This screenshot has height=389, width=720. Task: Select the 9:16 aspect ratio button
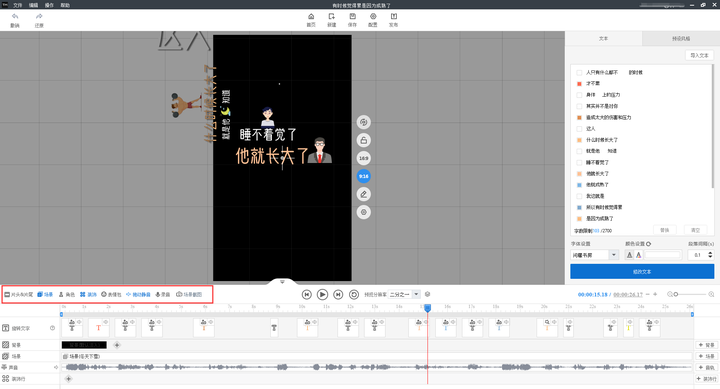364,176
